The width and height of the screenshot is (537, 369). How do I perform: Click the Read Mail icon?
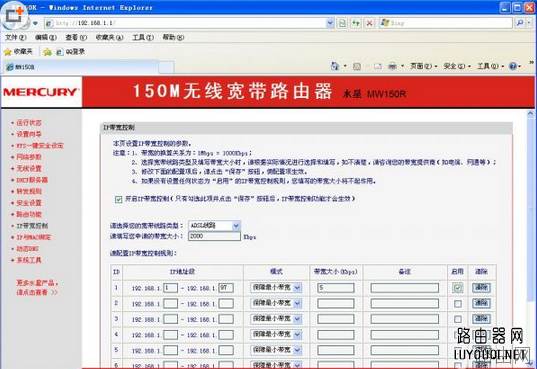[378, 66]
